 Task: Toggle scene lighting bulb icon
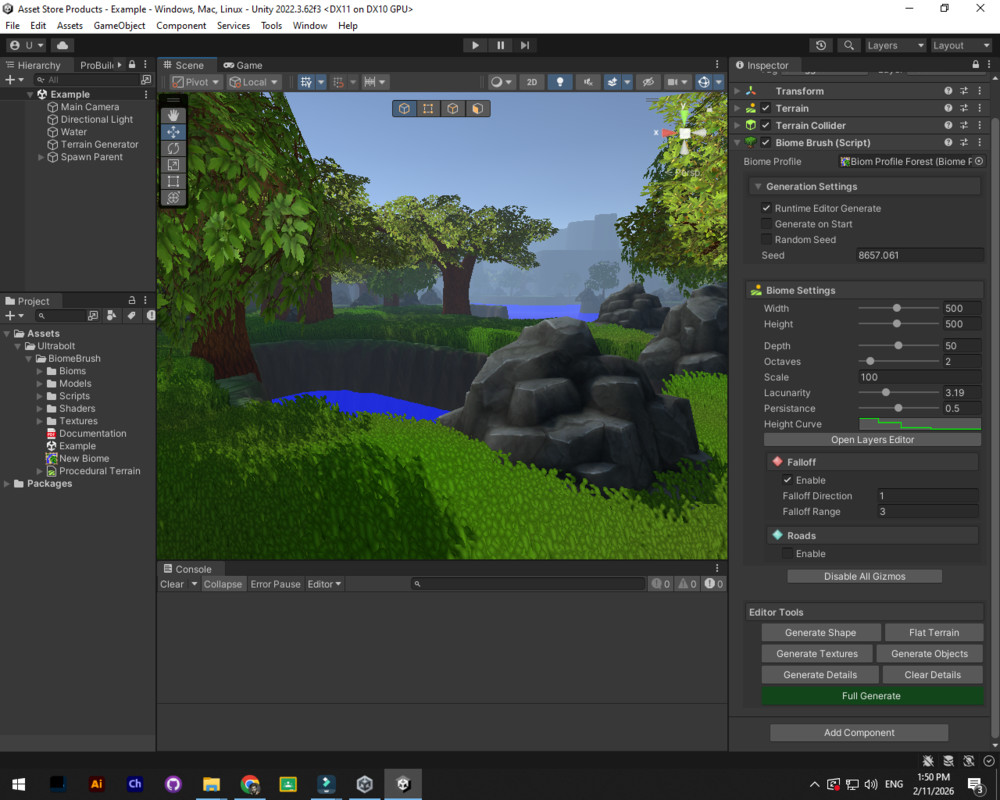559,82
